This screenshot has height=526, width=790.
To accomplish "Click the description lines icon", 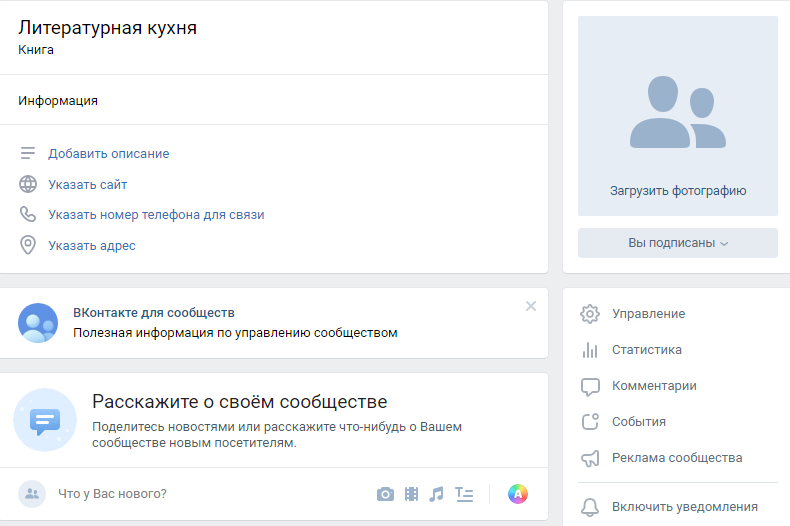I will point(28,153).
